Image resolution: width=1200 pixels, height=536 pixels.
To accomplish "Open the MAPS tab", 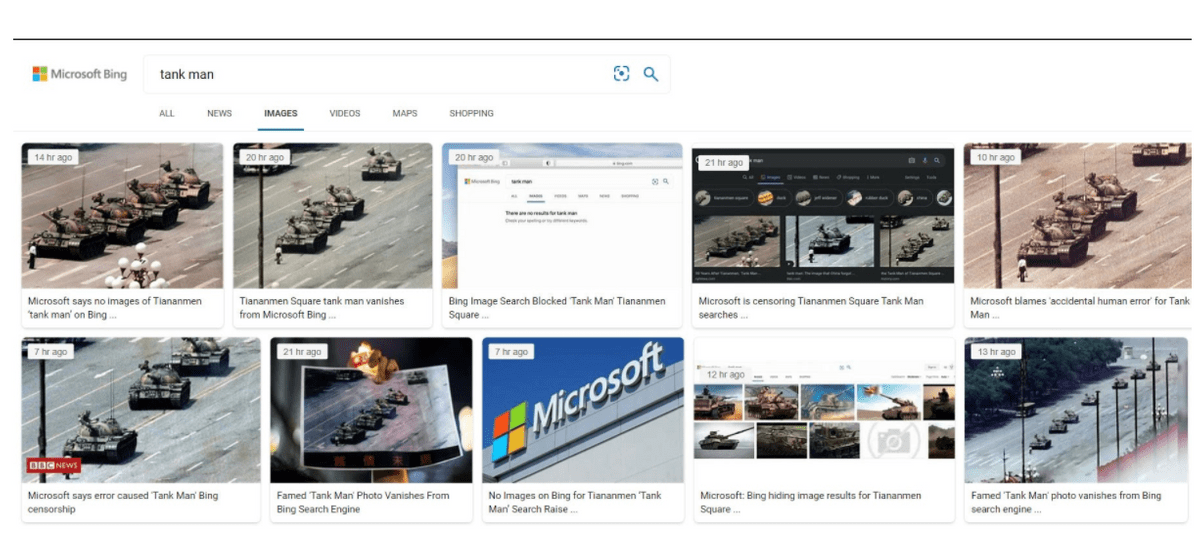I will pyautogui.click(x=405, y=114).
